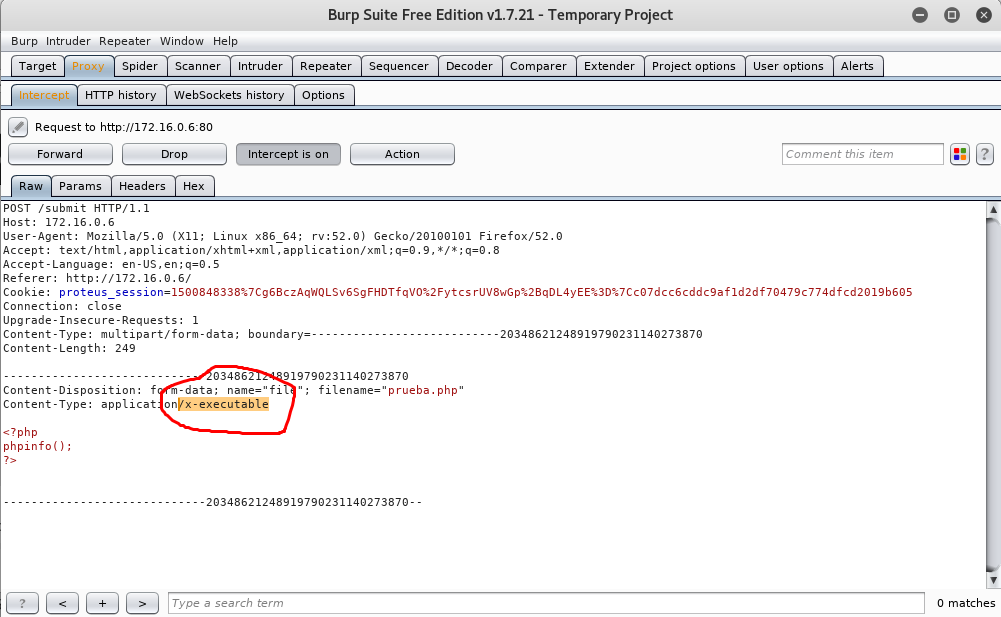
Task: Click the help question mark icon
Action: coord(985,154)
